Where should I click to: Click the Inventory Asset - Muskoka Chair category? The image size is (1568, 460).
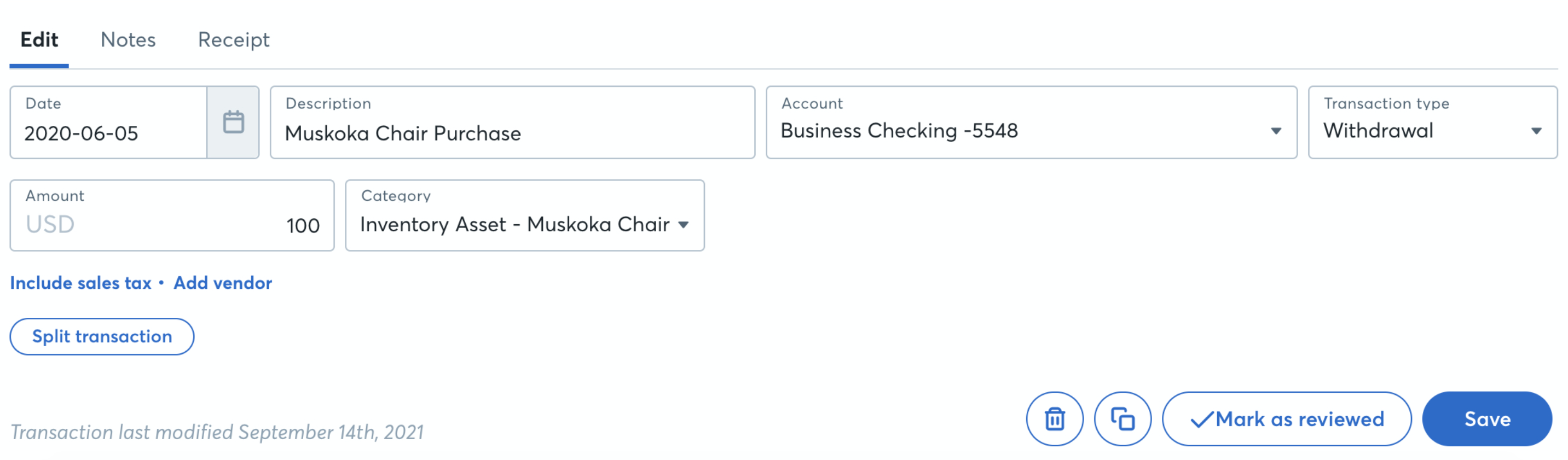(514, 224)
